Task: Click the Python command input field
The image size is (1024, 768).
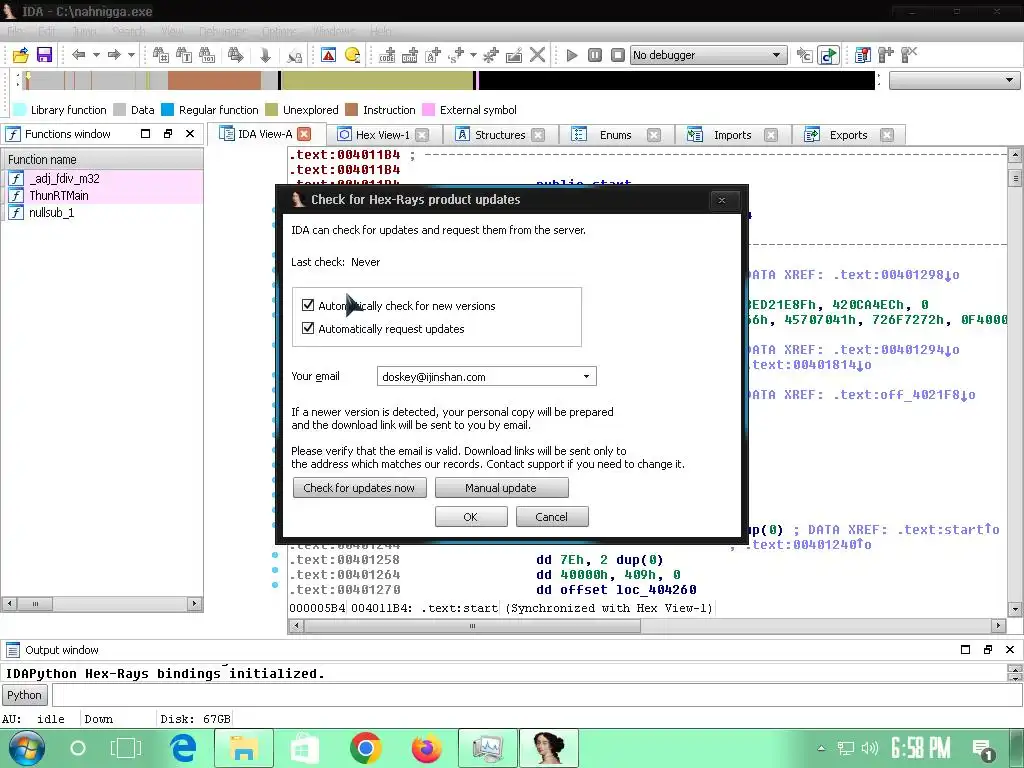Action: tap(536, 695)
